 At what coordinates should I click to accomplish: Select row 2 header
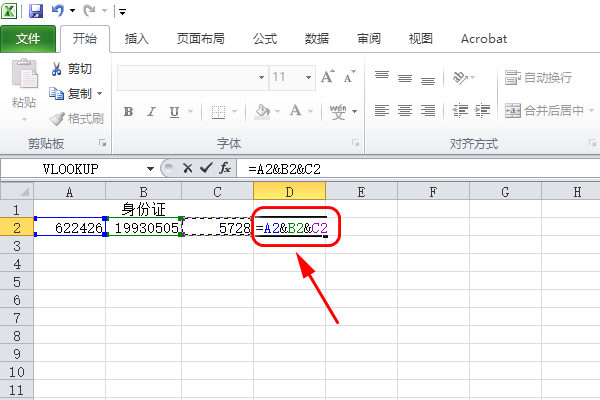(17, 228)
